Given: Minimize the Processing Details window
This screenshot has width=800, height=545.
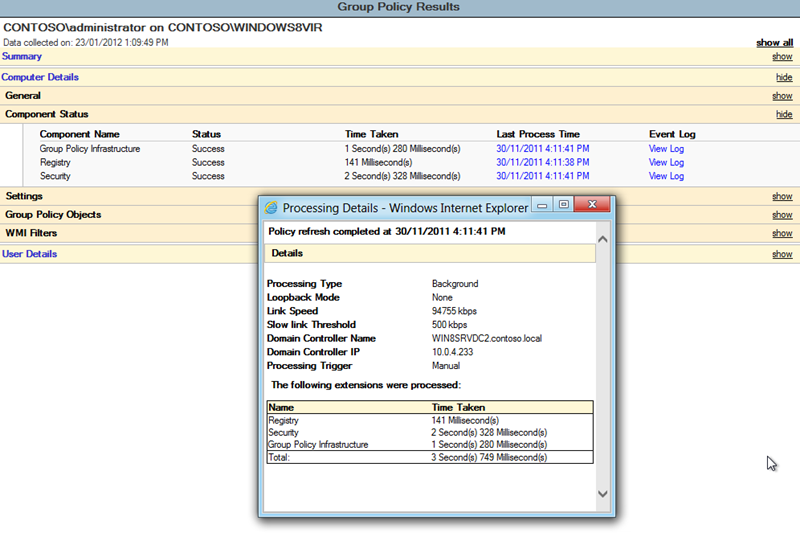Looking at the screenshot, I should tap(543, 205).
